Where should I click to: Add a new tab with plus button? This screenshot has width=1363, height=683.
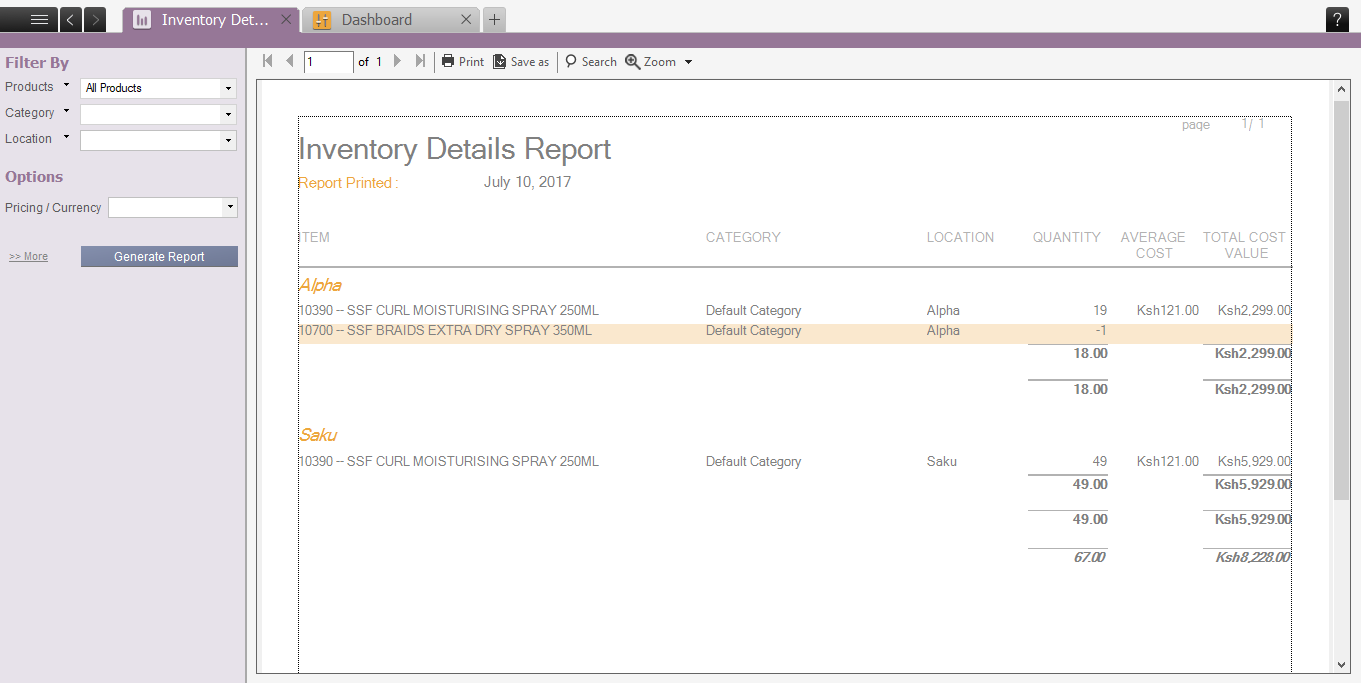[x=494, y=19]
